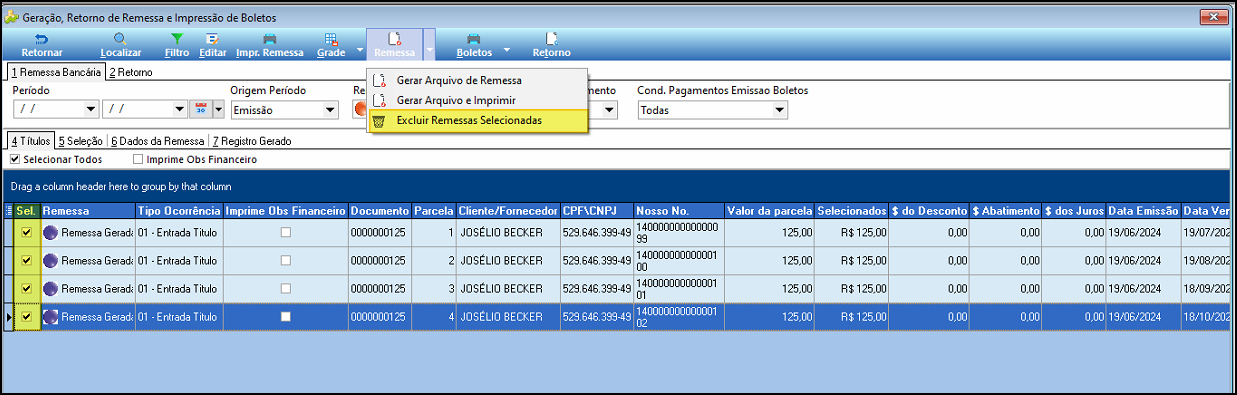Screen dimensions: 1237x395
Task: Click the Boletos printer icon
Action: coord(474,38)
